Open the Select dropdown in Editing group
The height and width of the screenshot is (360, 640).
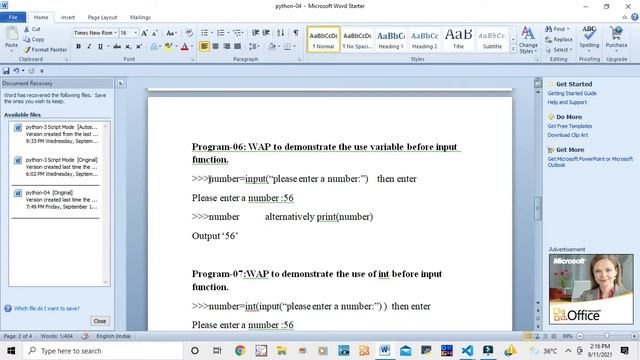coord(559,50)
